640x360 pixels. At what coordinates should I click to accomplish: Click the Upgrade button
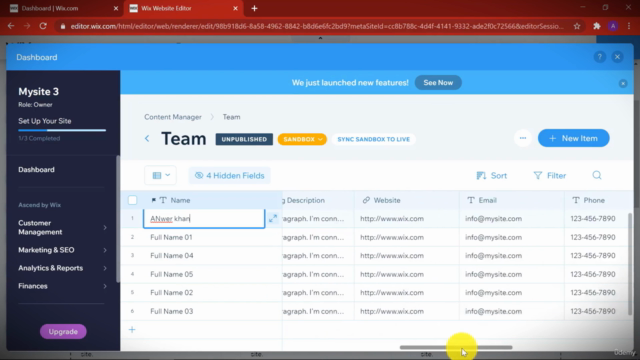(63, 331)
